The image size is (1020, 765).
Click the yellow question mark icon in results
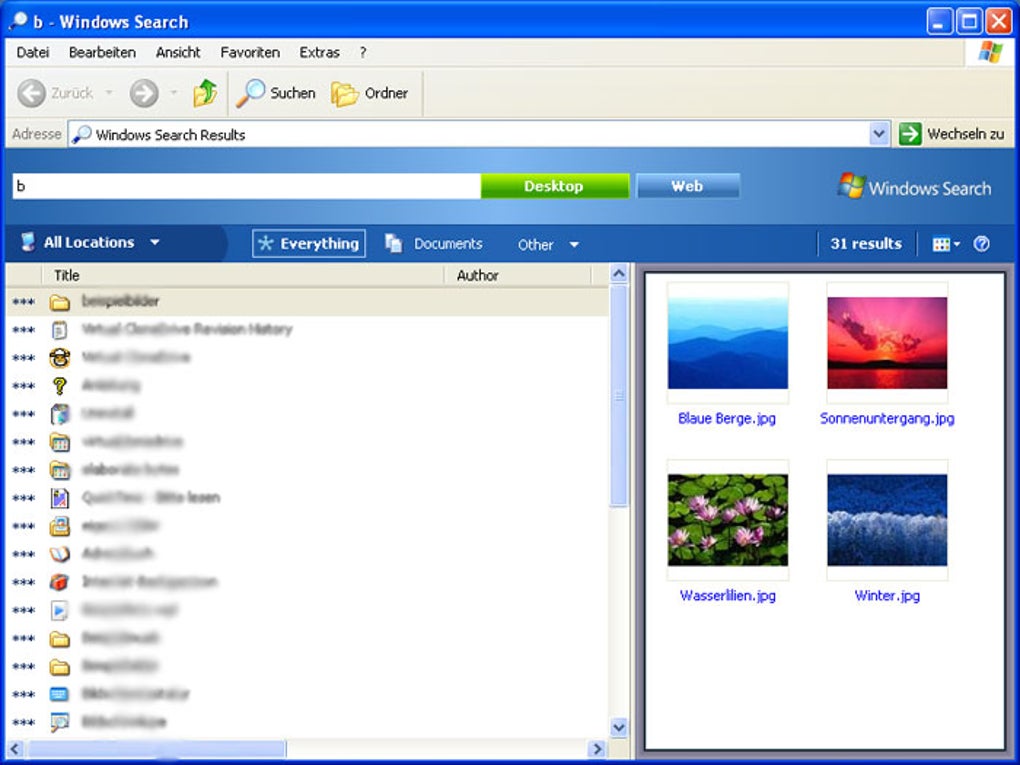point(59,386)
